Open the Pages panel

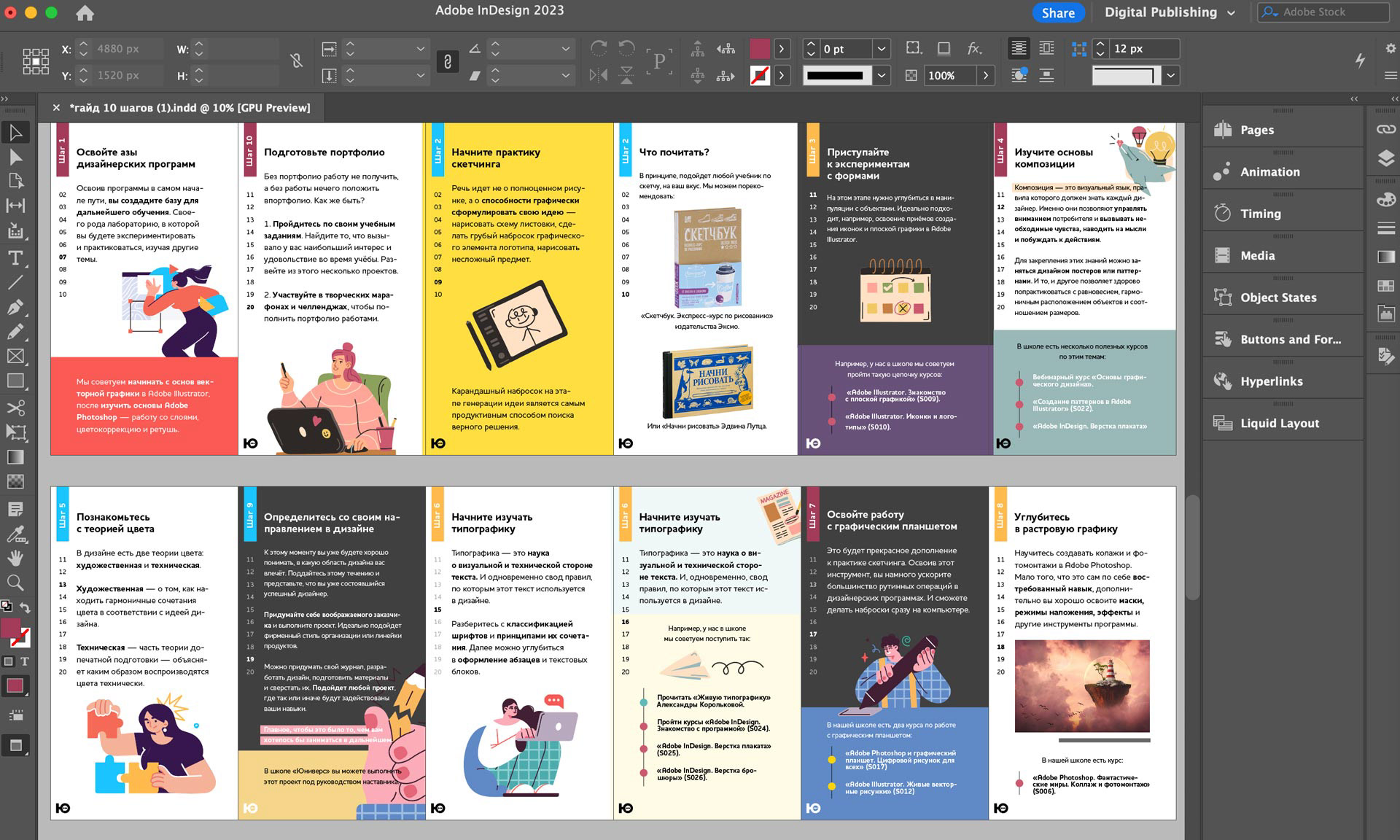click(1257, 130)
